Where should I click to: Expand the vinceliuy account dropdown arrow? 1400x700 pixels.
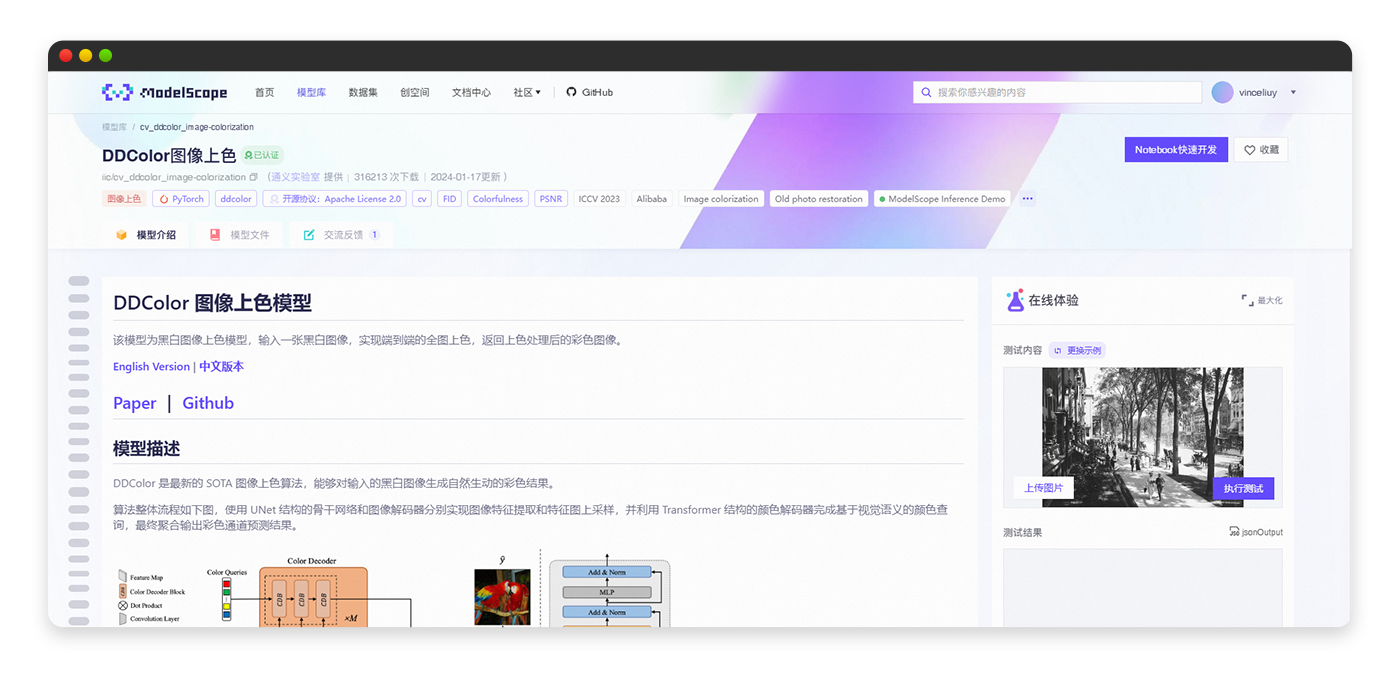[1293, 92]
